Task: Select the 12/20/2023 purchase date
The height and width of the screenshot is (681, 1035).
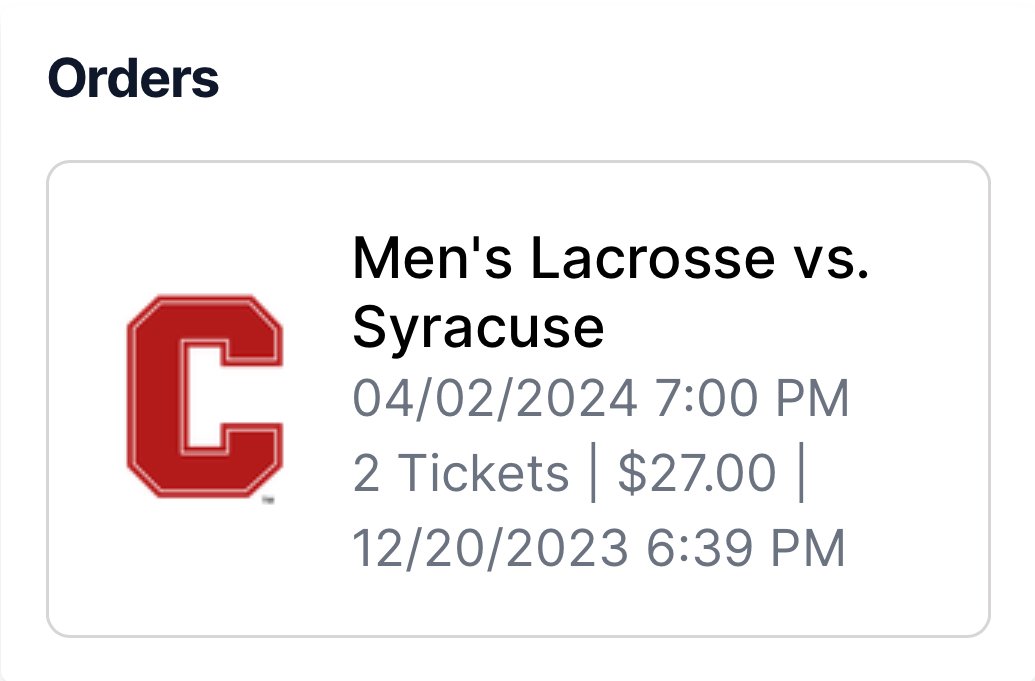Action: click(x=491, y=548)
